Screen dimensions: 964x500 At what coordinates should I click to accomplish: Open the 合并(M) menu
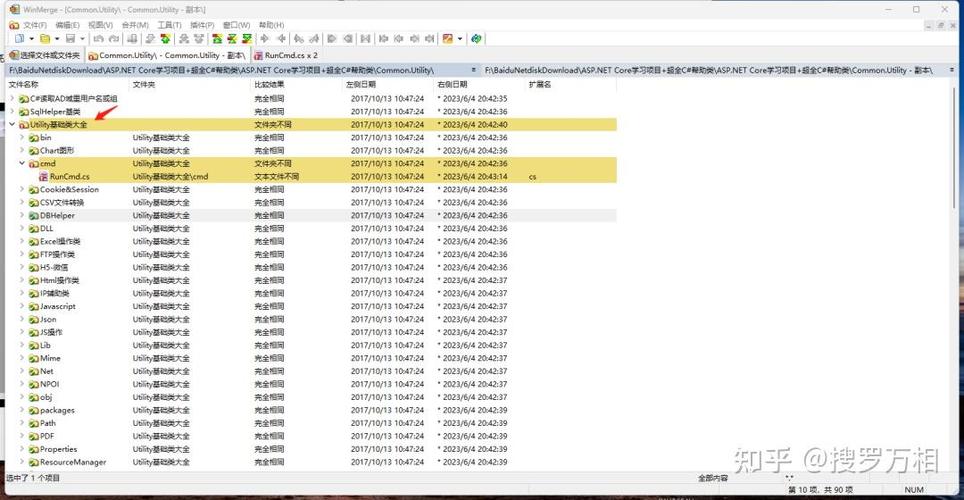pos(135,25)
